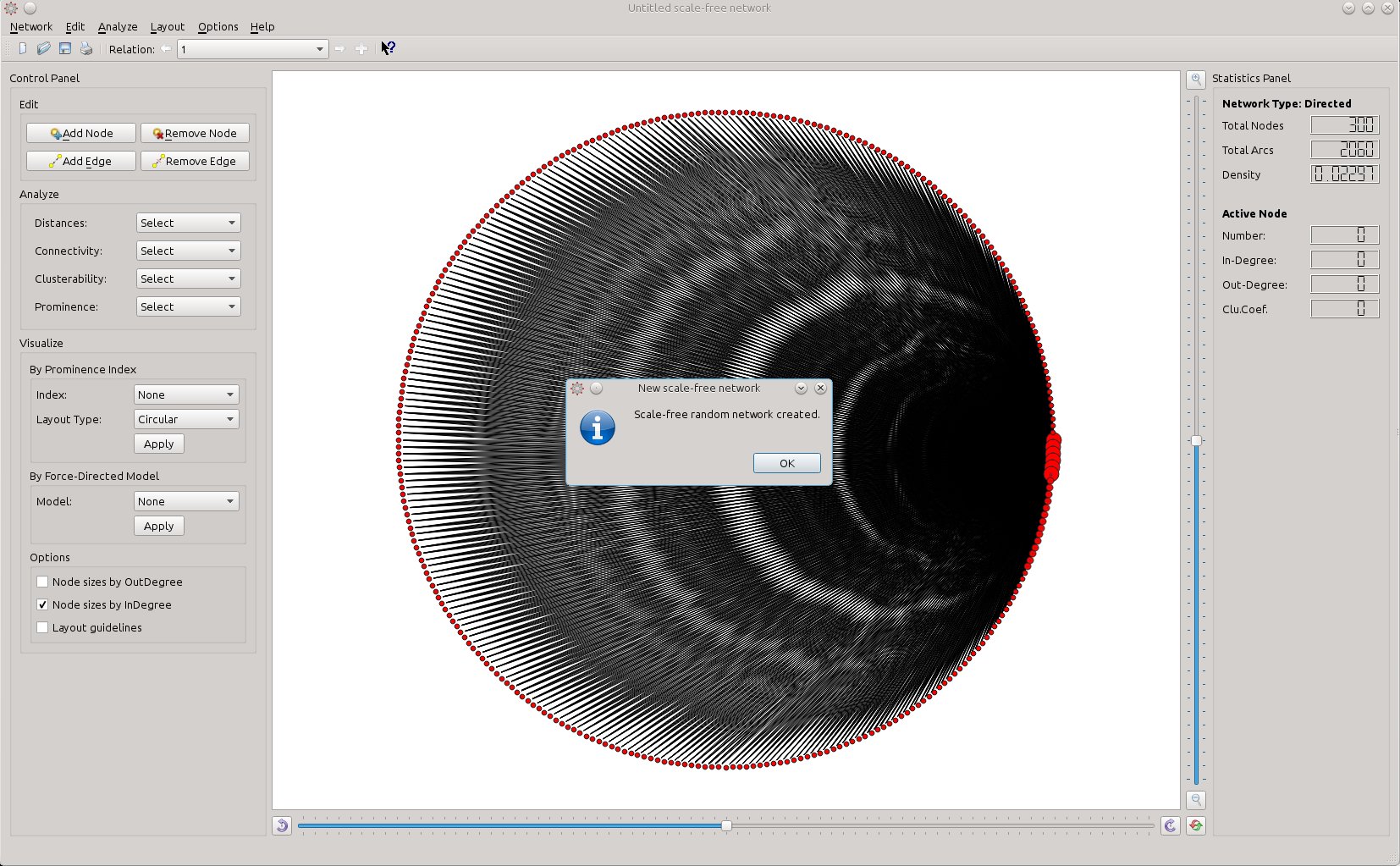Add a new relation plus icon
Image resolution: width=1400 pixels, height=866 pixels.
click(361, 49)
